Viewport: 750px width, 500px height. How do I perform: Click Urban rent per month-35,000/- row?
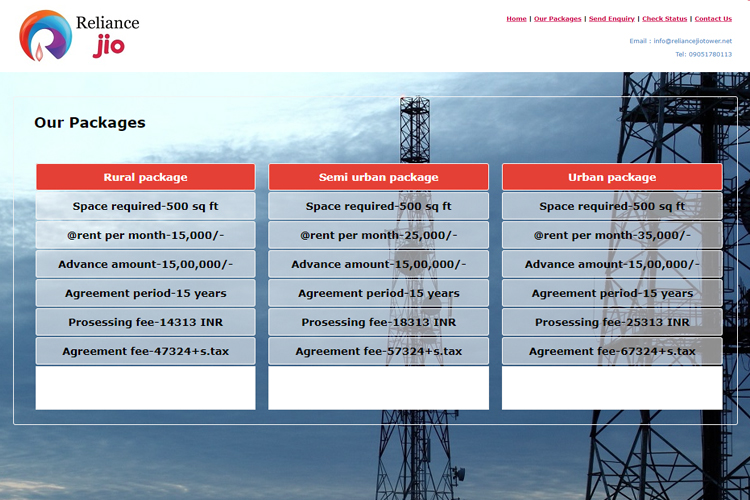pyautogui.click(x=612, y=235)
